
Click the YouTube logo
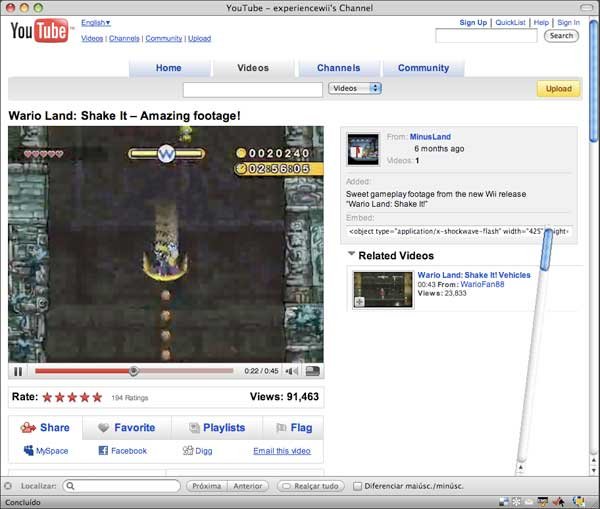[39, 31]
